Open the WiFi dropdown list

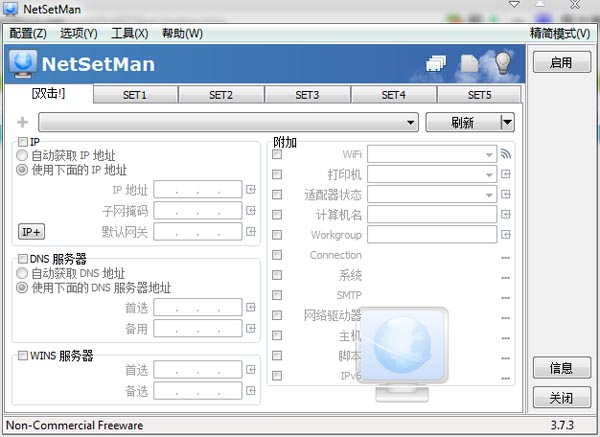click(432, 154)
